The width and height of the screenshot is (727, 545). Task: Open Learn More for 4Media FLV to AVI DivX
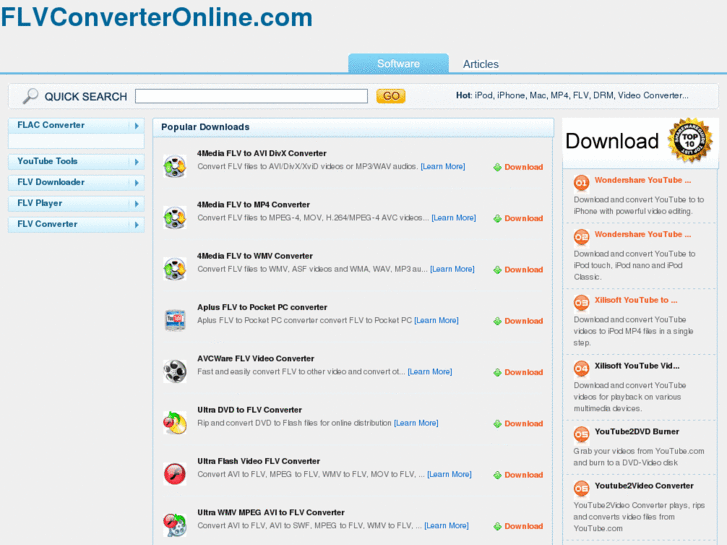(443, 167)
